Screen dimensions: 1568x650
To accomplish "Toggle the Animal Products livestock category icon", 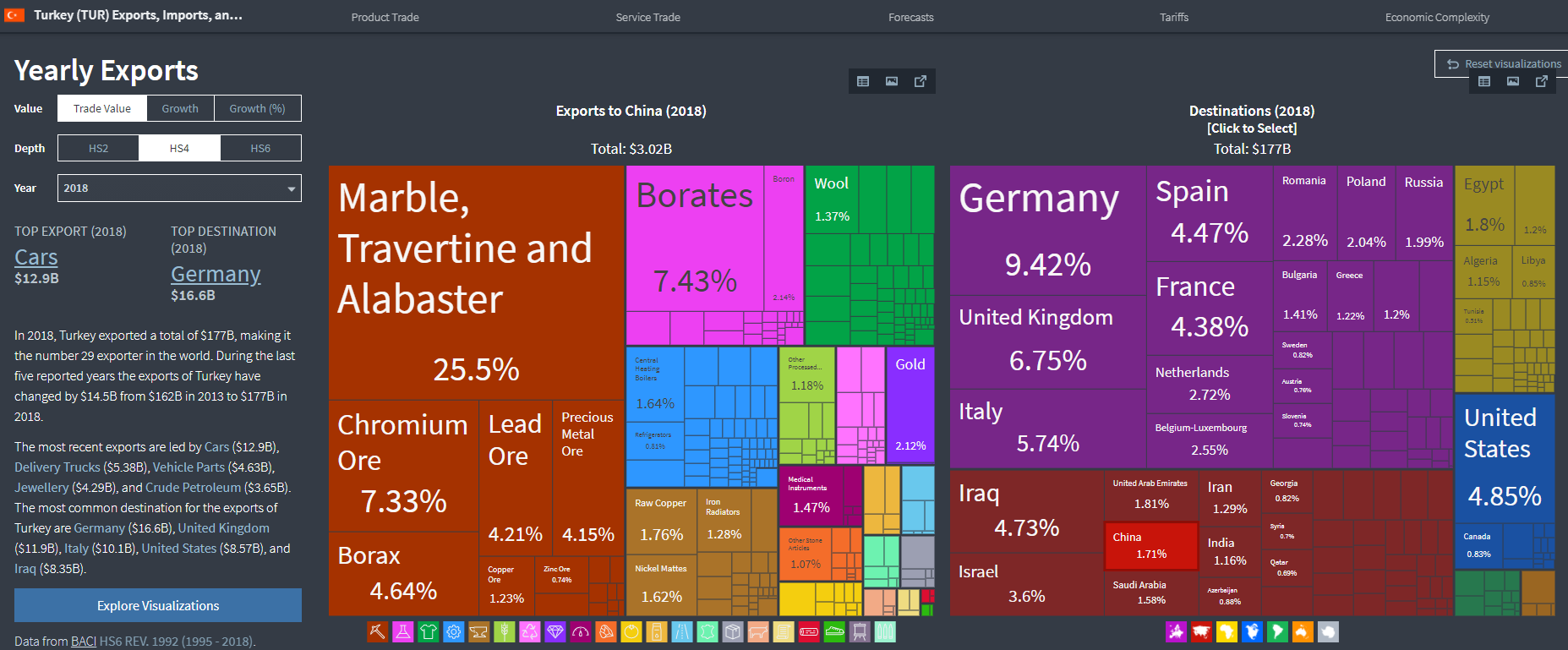I will [x=757, y=631].
